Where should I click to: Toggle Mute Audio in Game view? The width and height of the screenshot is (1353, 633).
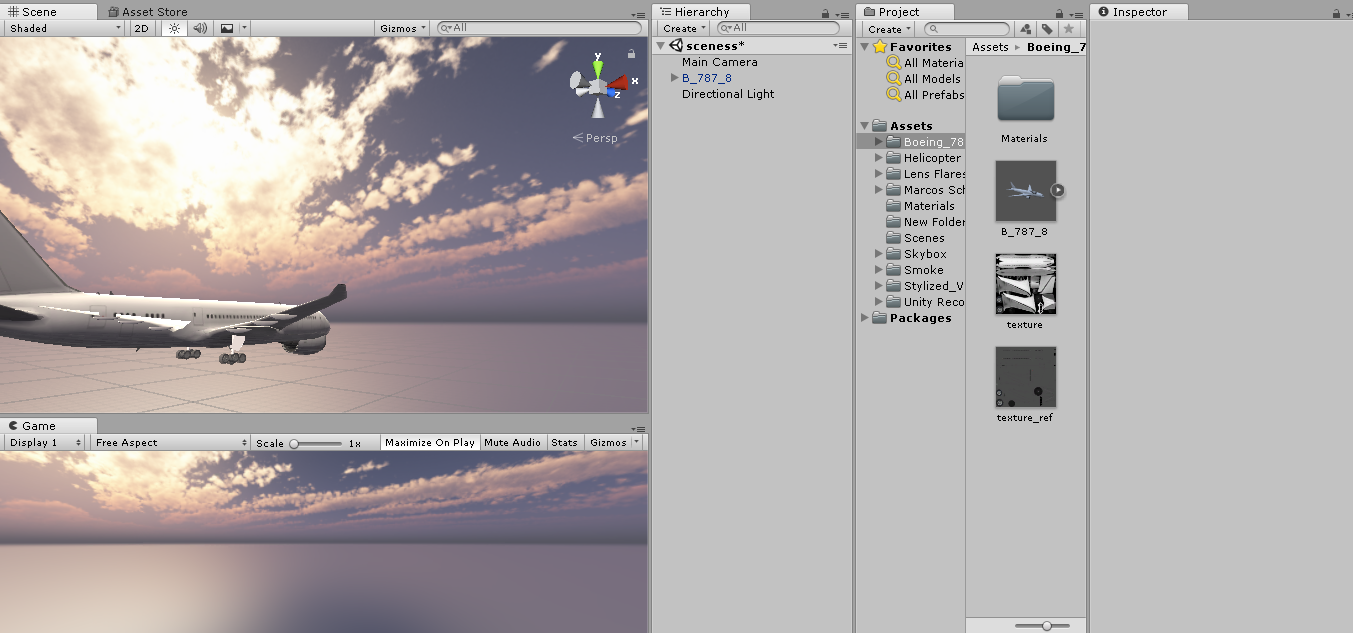(512, 442)
